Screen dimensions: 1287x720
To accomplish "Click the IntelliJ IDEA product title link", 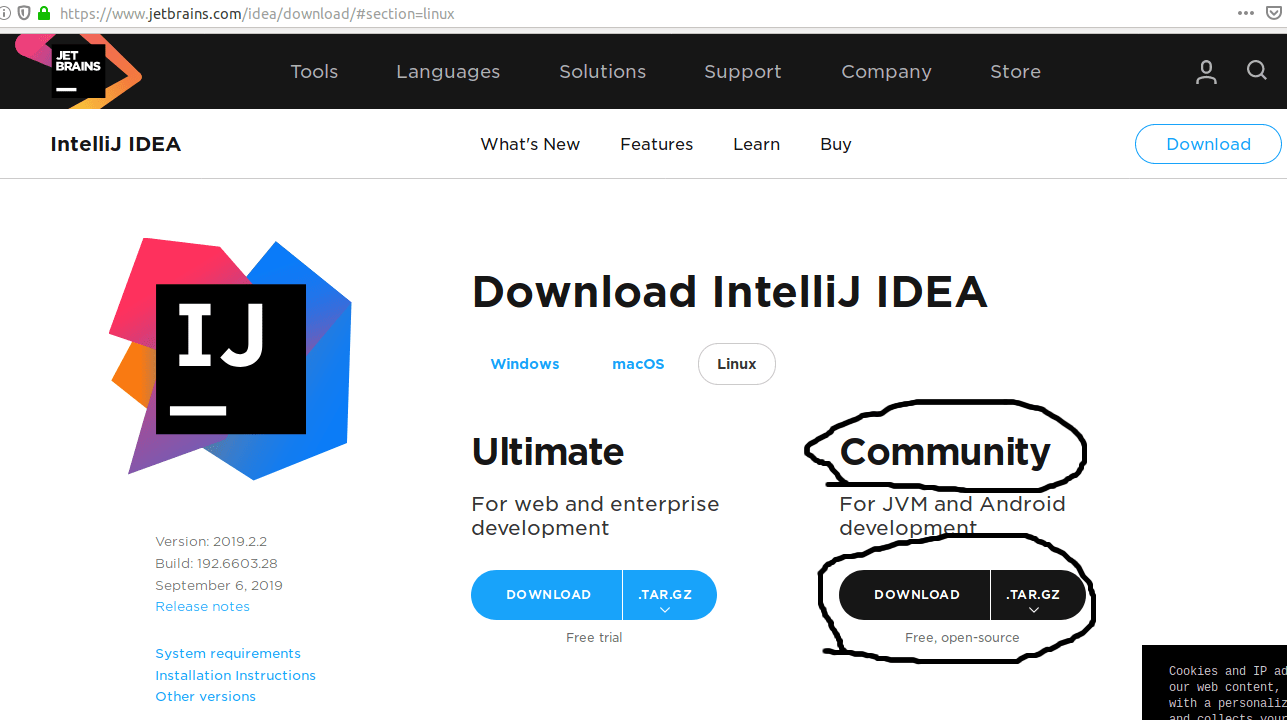I will coord(116,144).
